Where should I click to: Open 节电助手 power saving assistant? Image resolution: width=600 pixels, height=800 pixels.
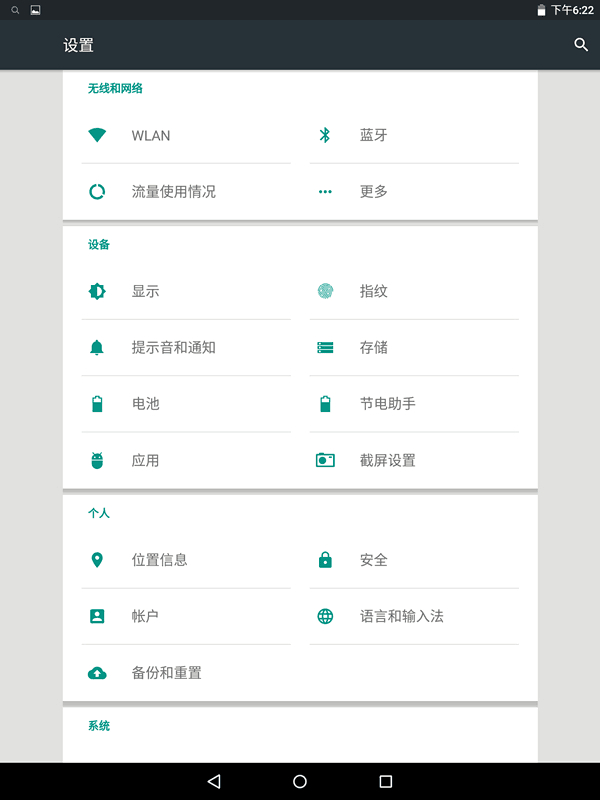click(x=388, y=404)
